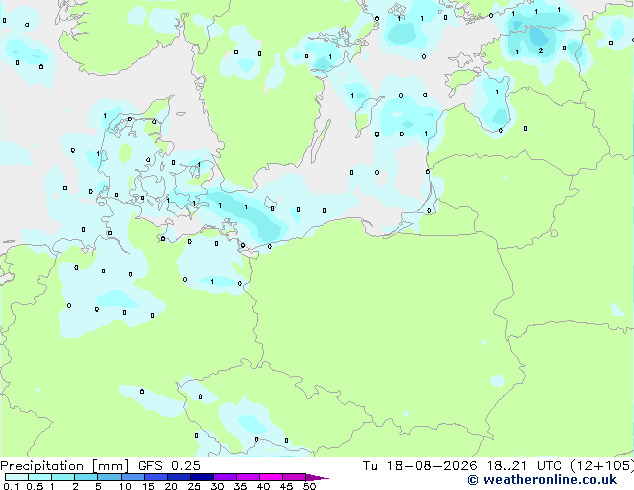This screenshot has width=634, height=490.
Task: Click the '35' legend scale label
Action: pyautogui.click(x=240, y=486)
